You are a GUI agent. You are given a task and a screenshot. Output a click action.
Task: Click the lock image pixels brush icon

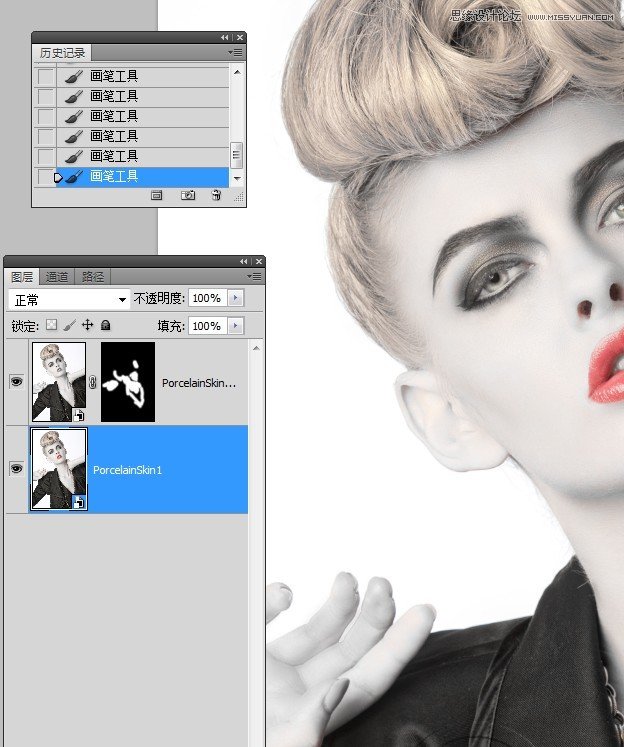point(69,326)
